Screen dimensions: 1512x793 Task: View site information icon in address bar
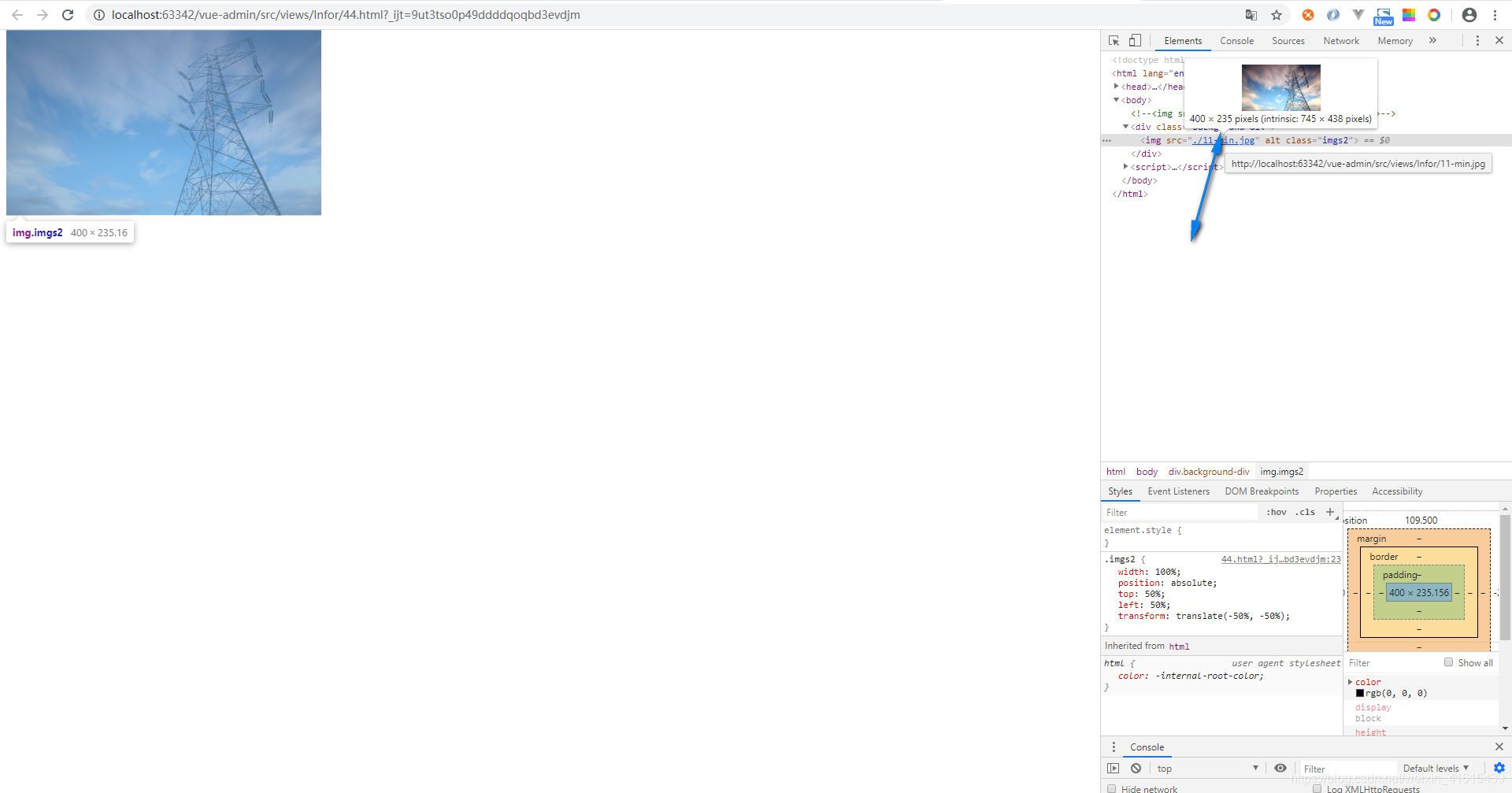pos(99,15)
